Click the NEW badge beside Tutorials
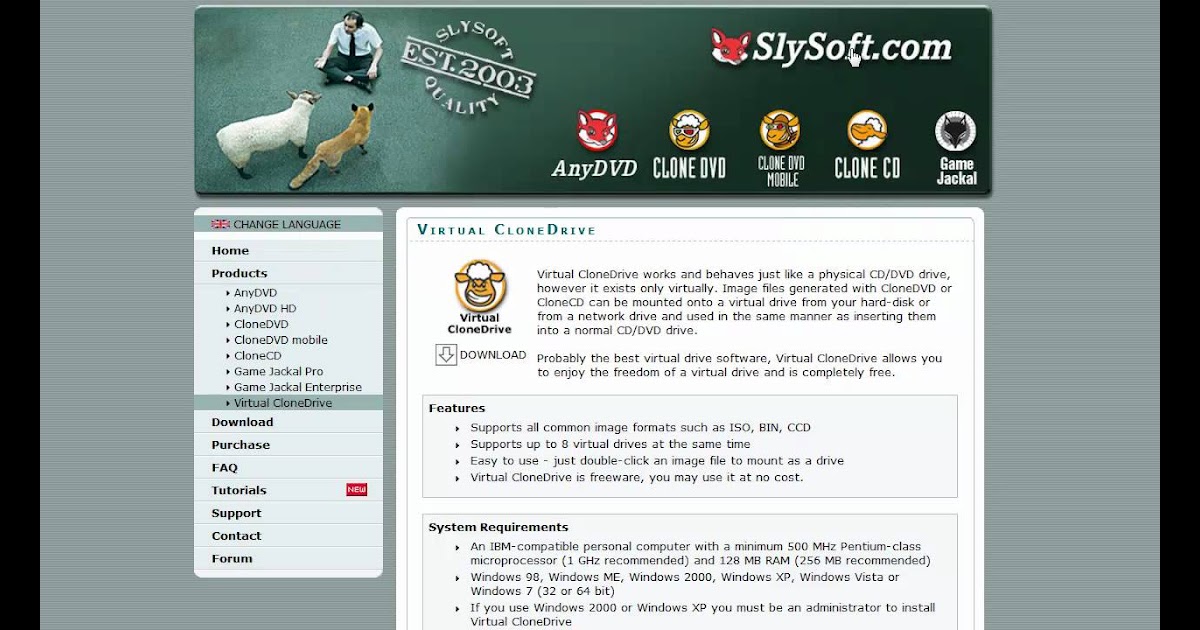 pyautogui.click(x=357, y=490)
